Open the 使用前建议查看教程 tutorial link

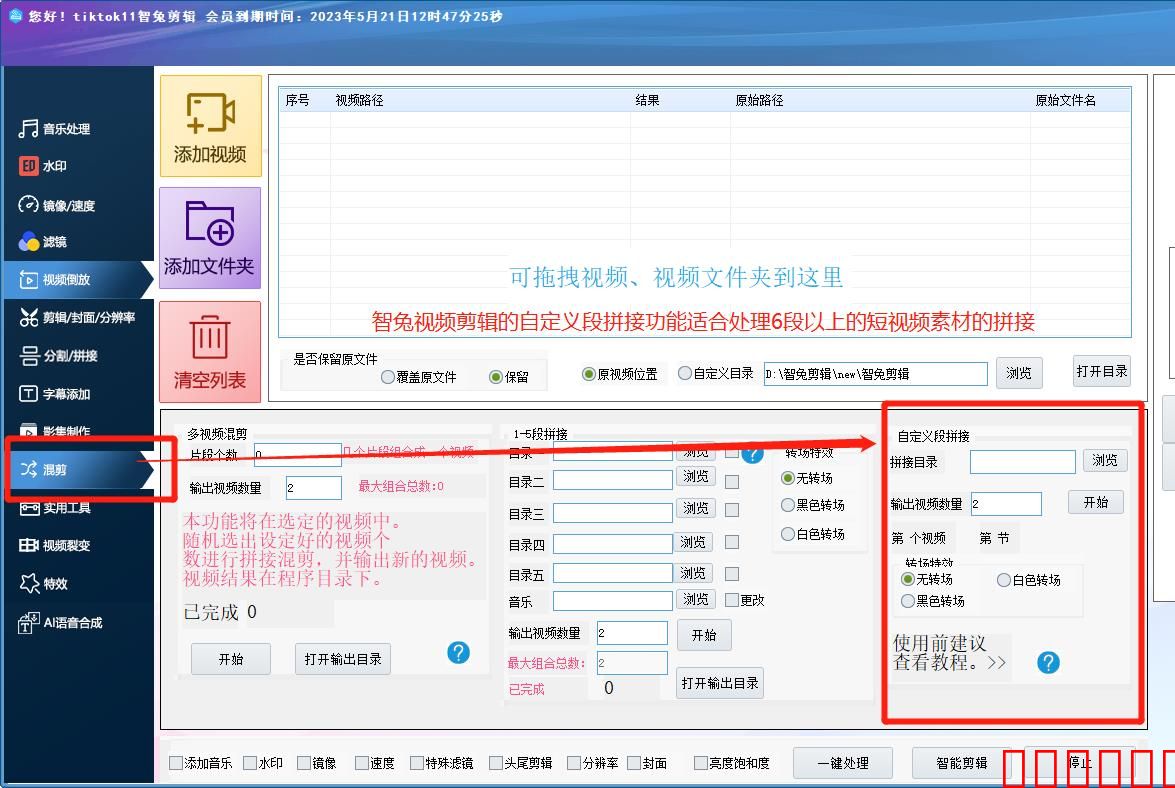click(949, 652)
